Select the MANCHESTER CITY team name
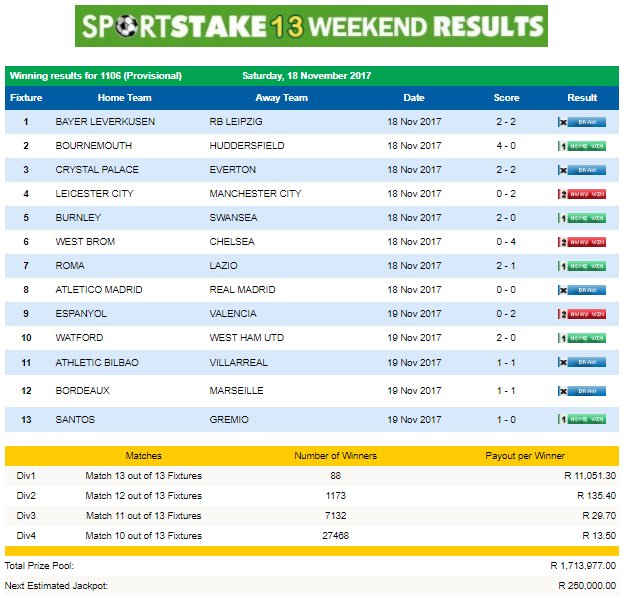This screenshot has width=623, height=595. click(255, 193)
